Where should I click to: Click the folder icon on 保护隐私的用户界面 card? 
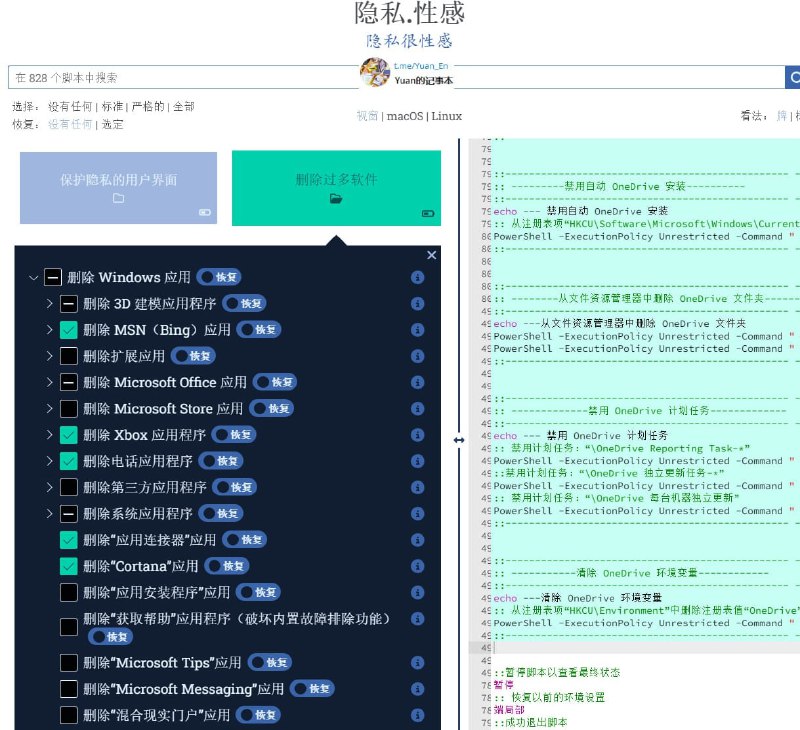118,198
